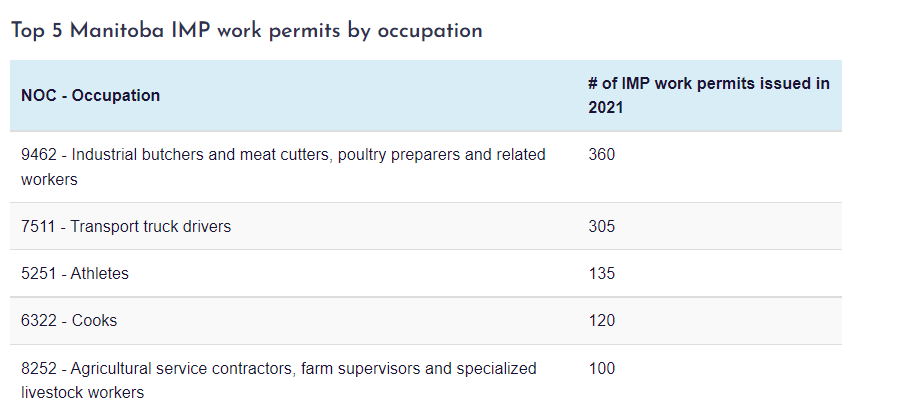Image resolution: width=907 pixels, height=409 pixels.
Task: Select '# of IMP work permits issued' header
Action: click(x=709, y=95)
